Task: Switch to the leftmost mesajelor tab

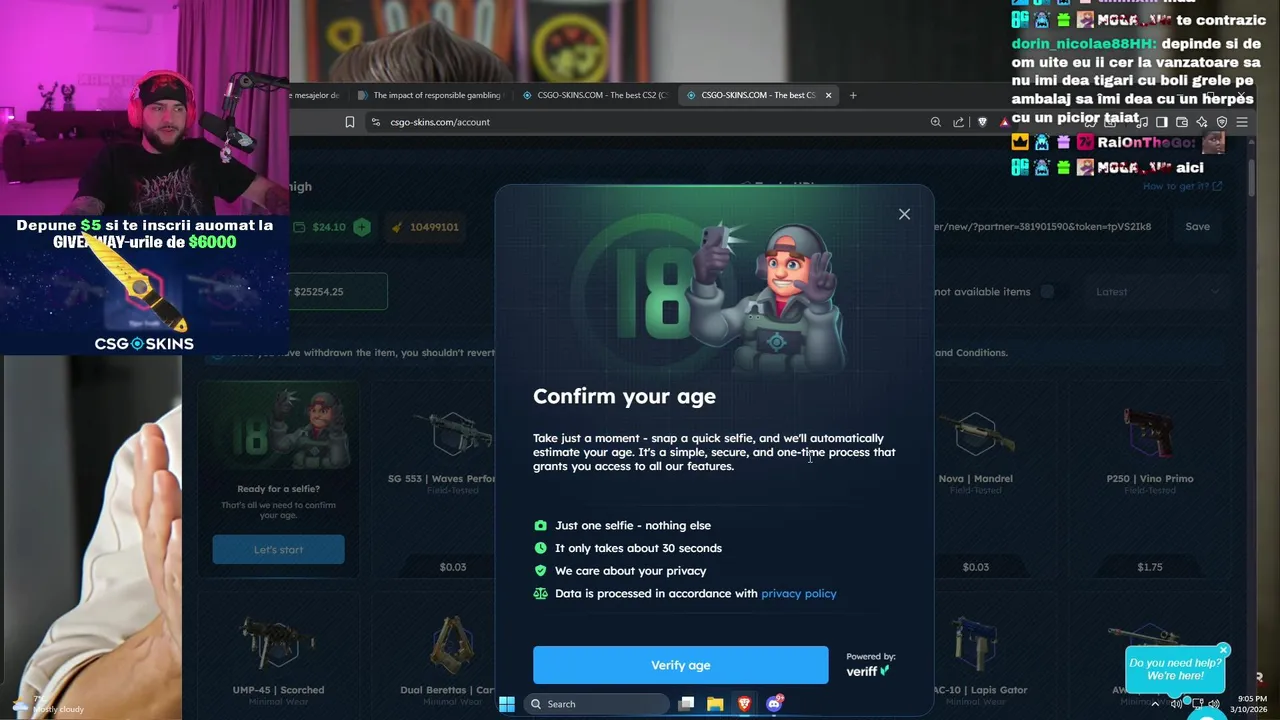Action: [316, 95]
